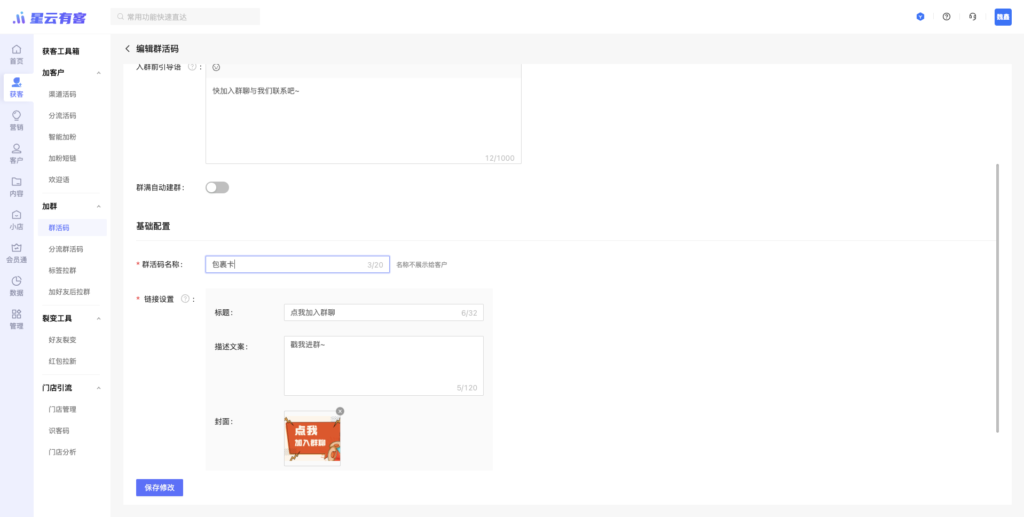The width and height of the screenshot is (1024, 517).
Task: Open 渠道活码 menu item
Action: pyautogui.click(x=63, y=94)
